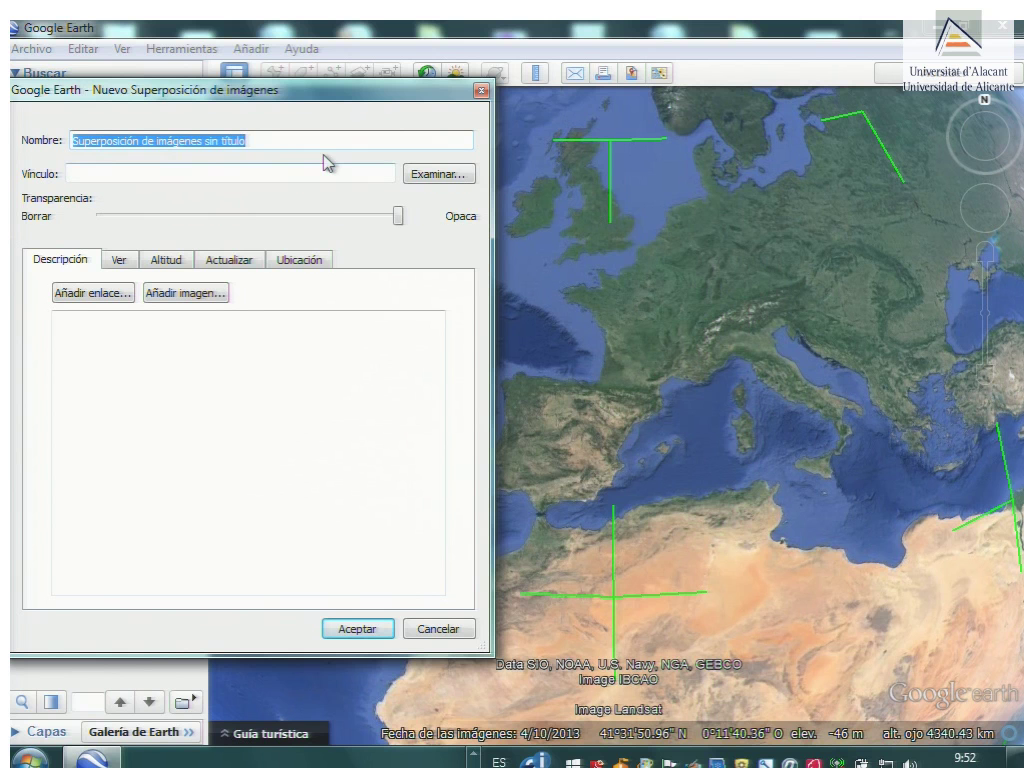Click the taskbar clock showing 9:52
This screenshot has height=768, width=1024.
[x=965, y=758]
